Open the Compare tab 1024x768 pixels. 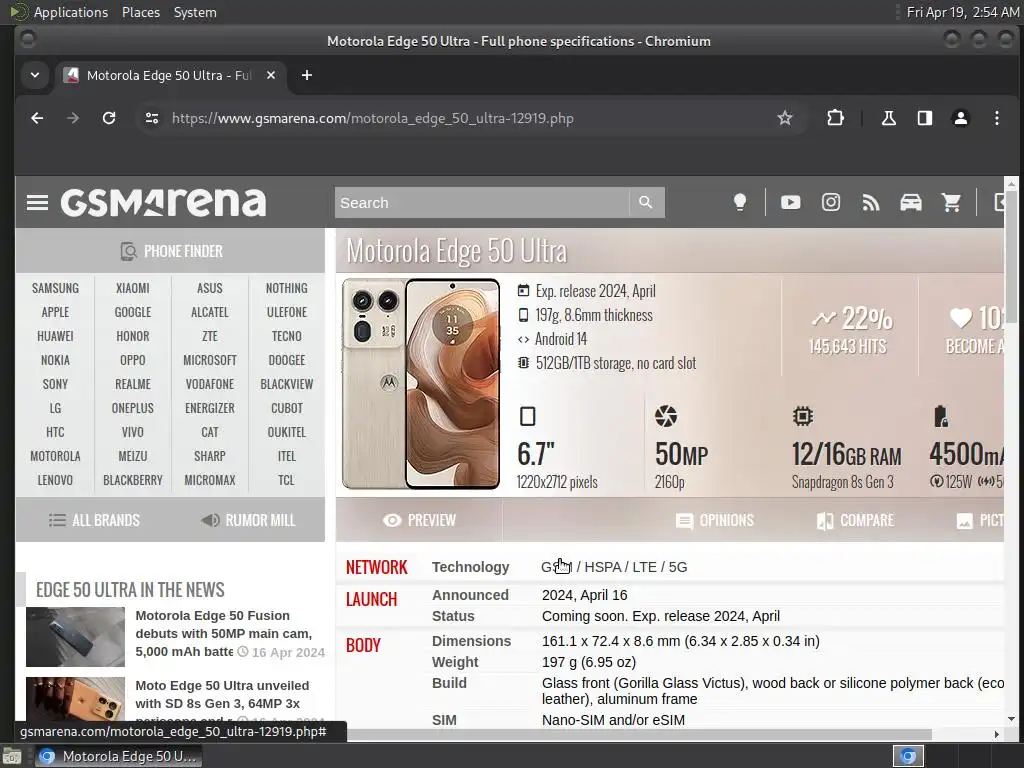pyautogui.click(x=855, y=520)
